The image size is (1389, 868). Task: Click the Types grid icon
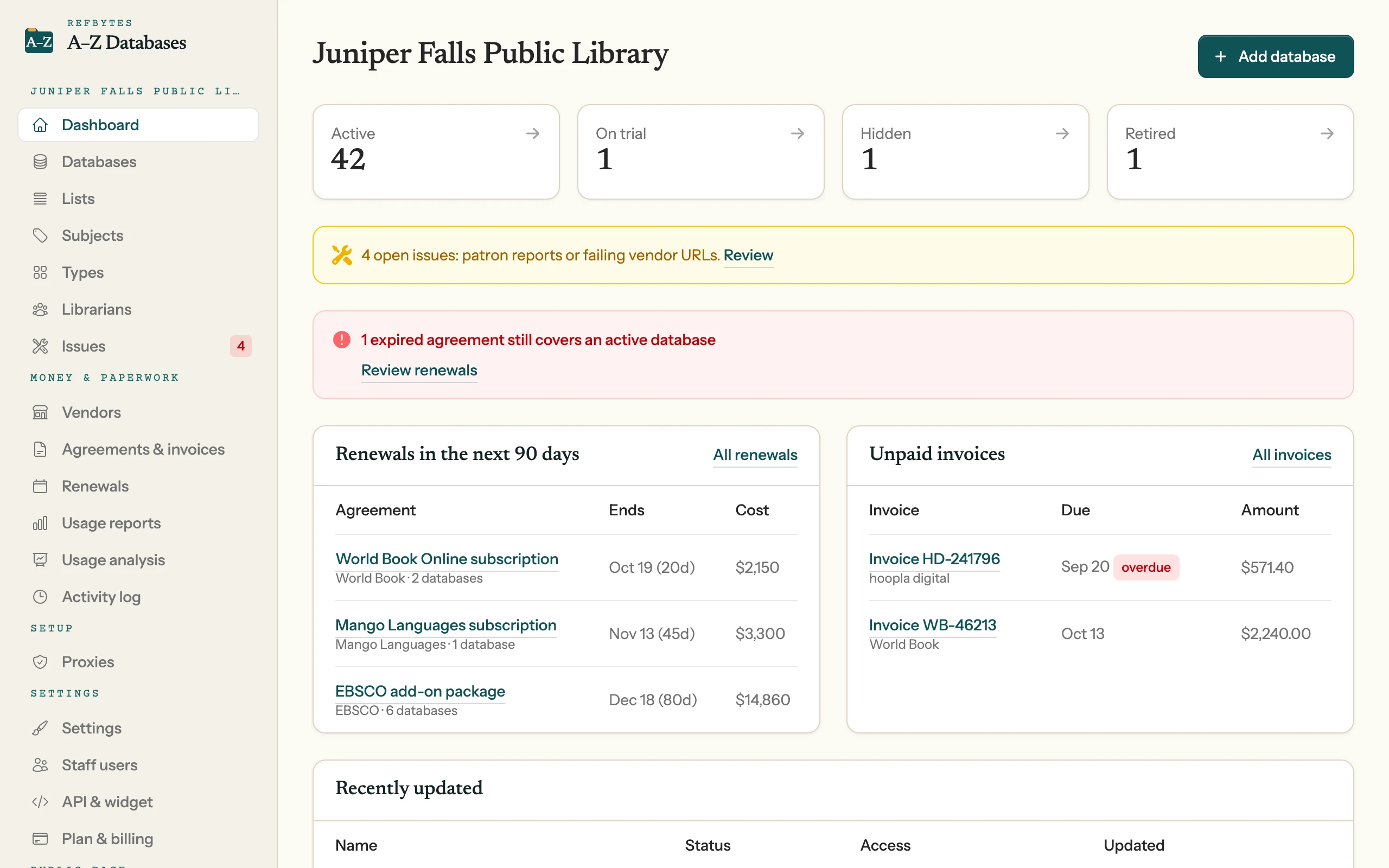point(40,272)
